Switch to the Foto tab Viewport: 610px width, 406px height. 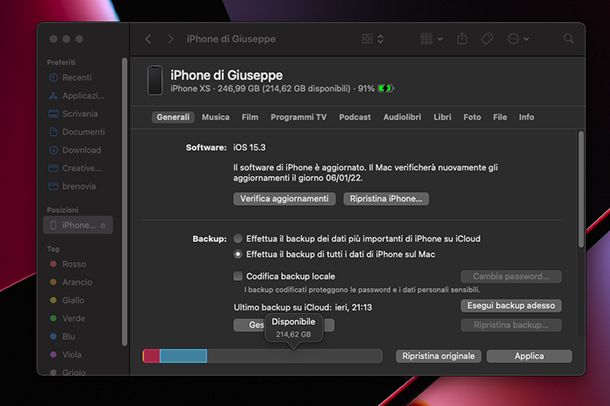[x=472, y=117]
